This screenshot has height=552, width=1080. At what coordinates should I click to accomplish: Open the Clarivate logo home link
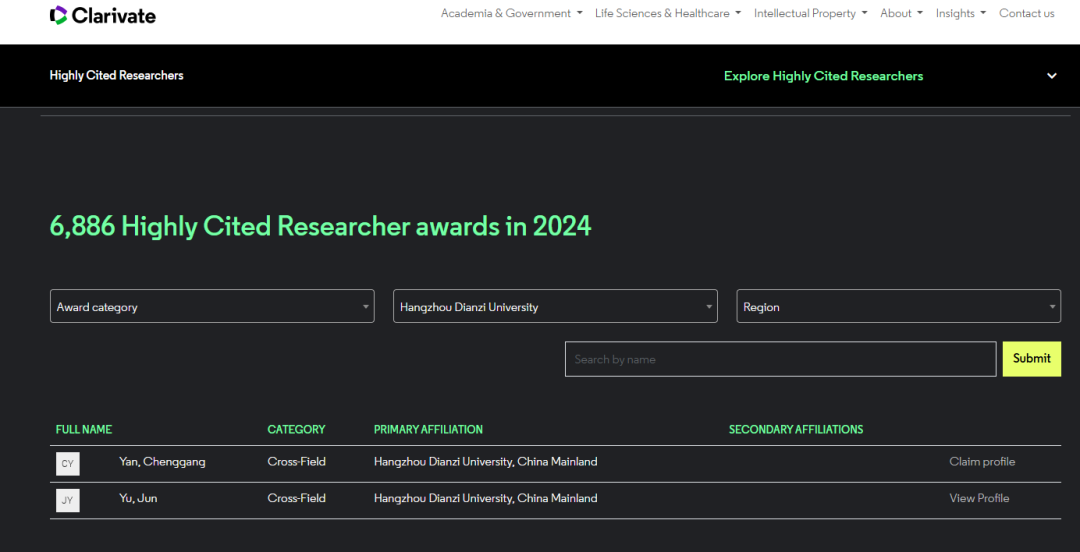103,14
